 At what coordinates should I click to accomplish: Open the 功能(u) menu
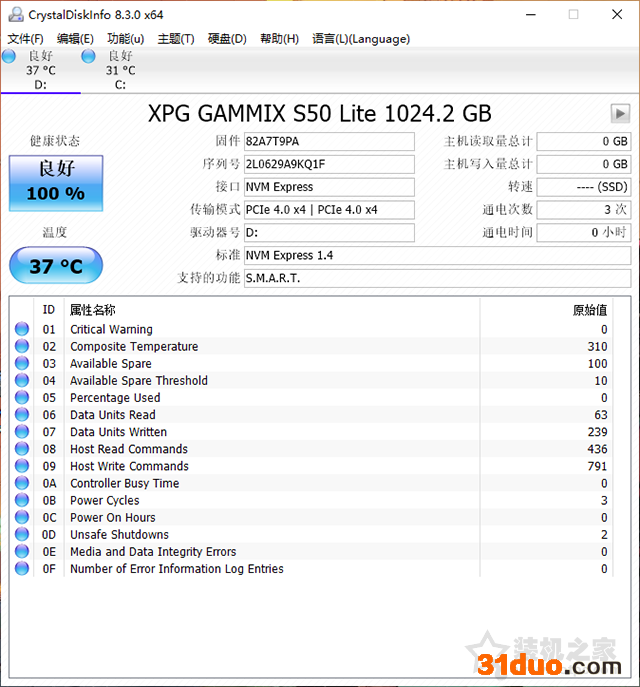point(125,39)
